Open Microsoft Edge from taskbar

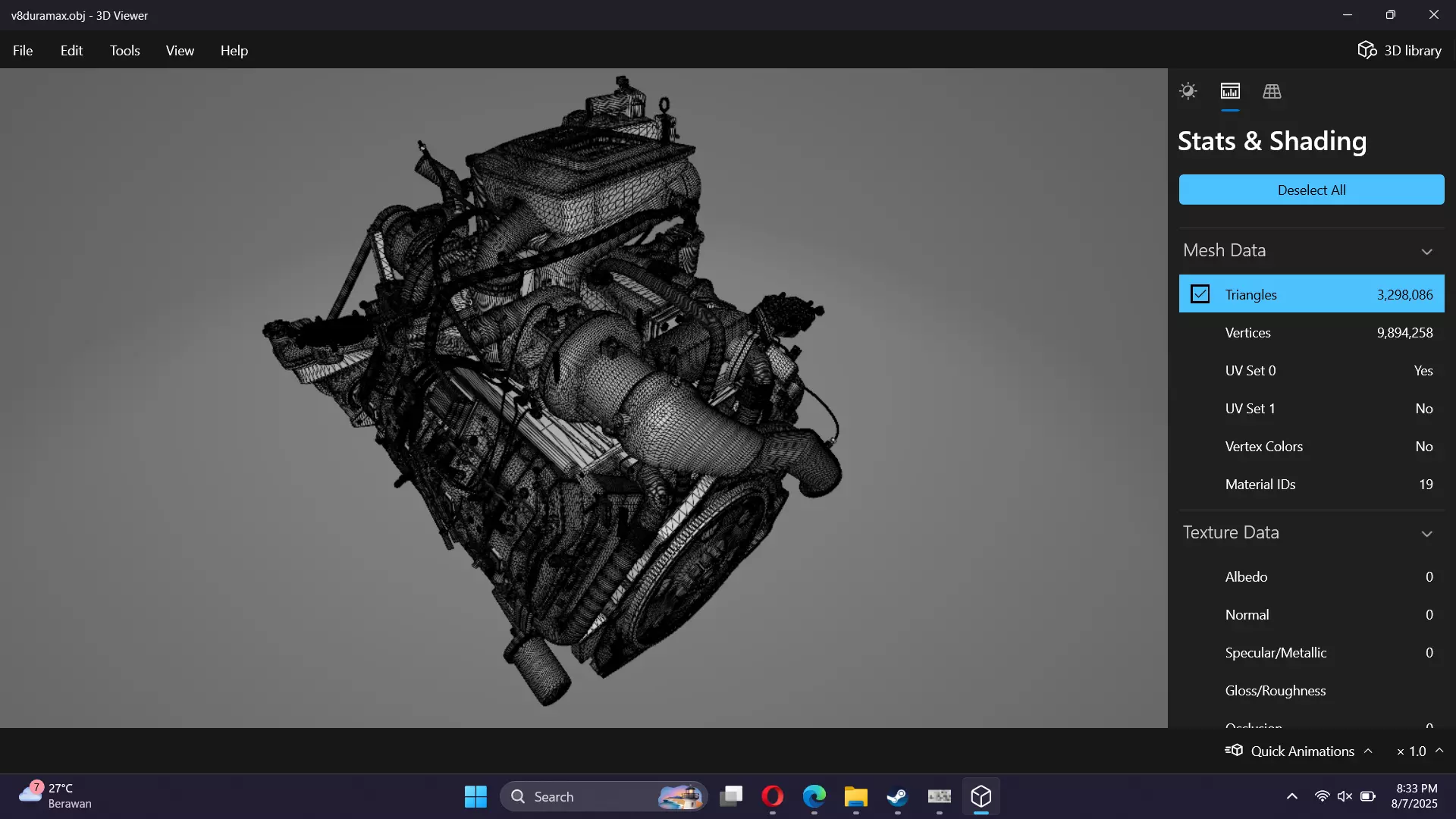click(x=814, y=796)
